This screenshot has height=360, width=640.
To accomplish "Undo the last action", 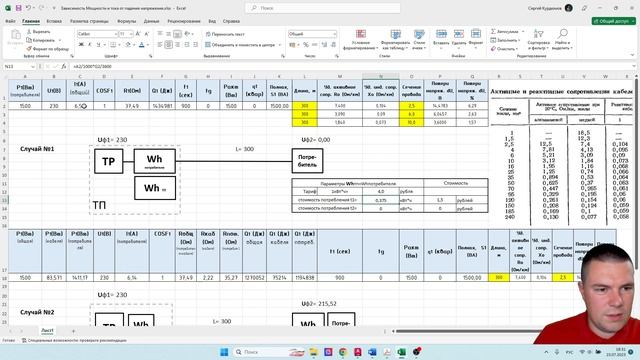I will [29, 8].
